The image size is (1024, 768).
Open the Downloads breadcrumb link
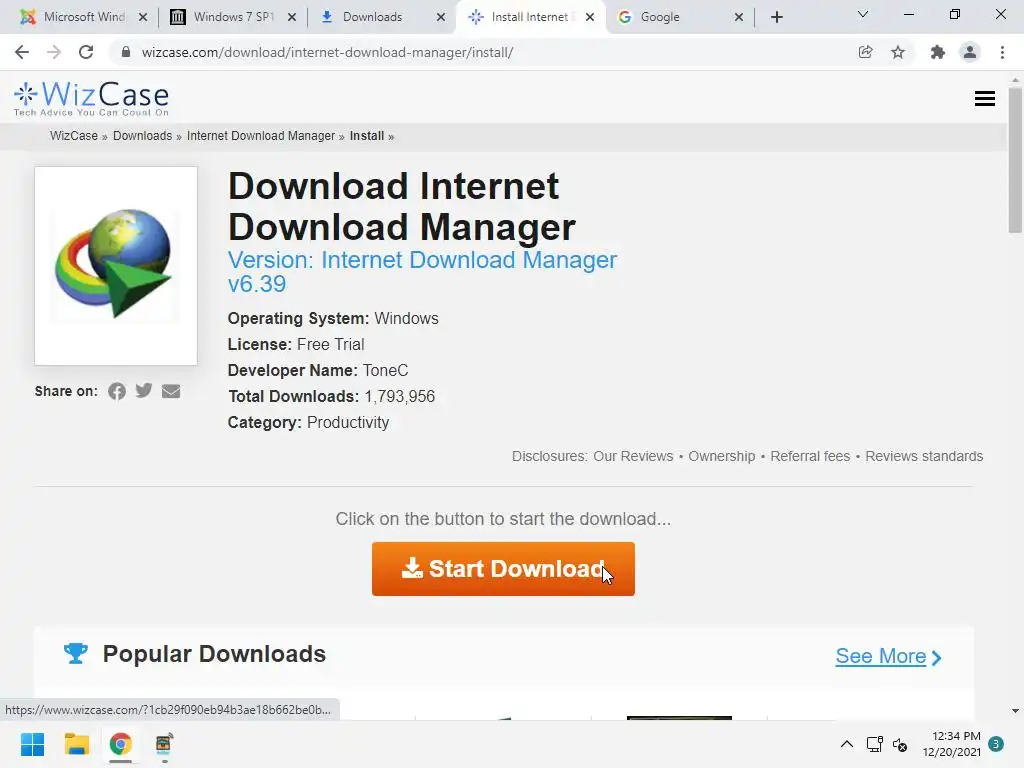click(142, 136)
